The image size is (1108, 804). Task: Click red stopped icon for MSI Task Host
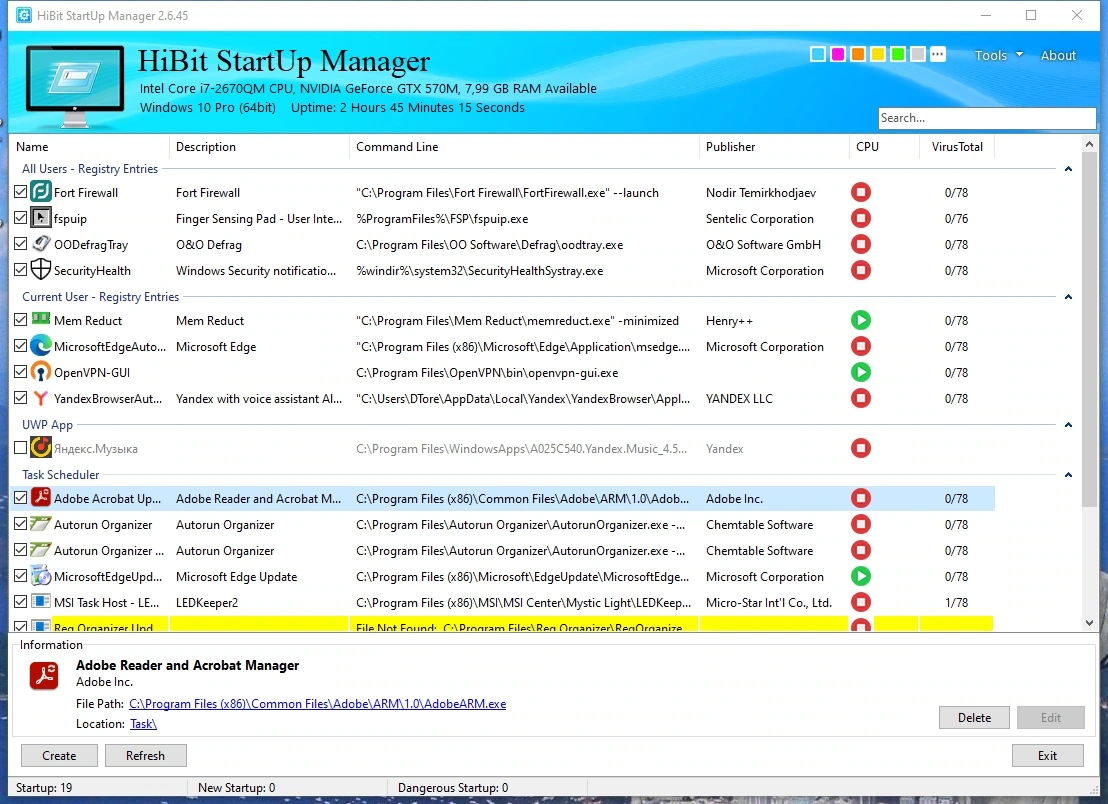click(x=861, y=602)
